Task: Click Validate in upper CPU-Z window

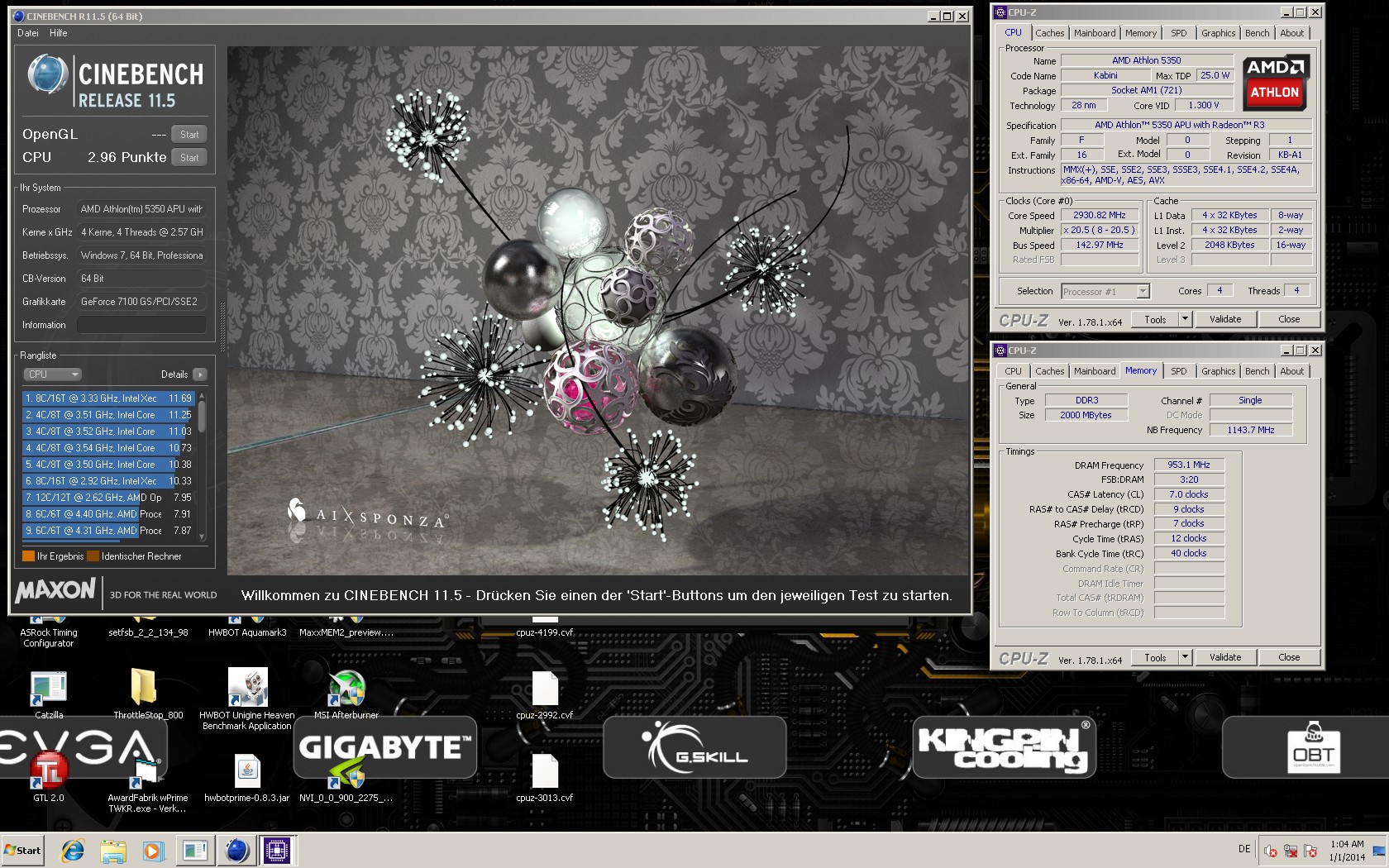Action: [1225, 319]
